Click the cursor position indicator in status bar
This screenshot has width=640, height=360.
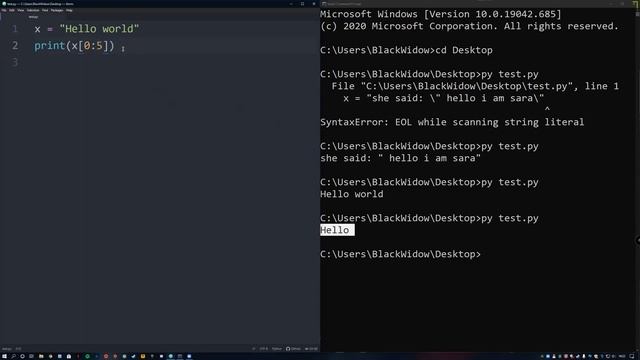(x=18, y=349)
